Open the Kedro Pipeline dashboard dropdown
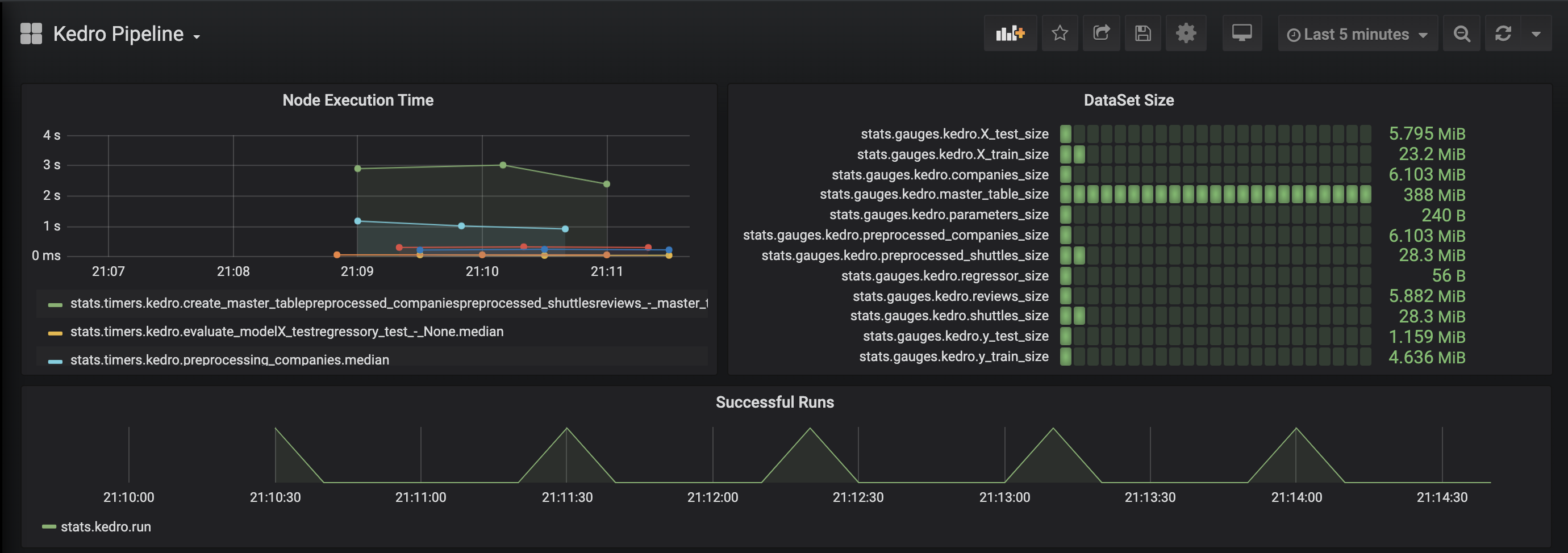The image size is (1568, 553). (x=127, y=34)
